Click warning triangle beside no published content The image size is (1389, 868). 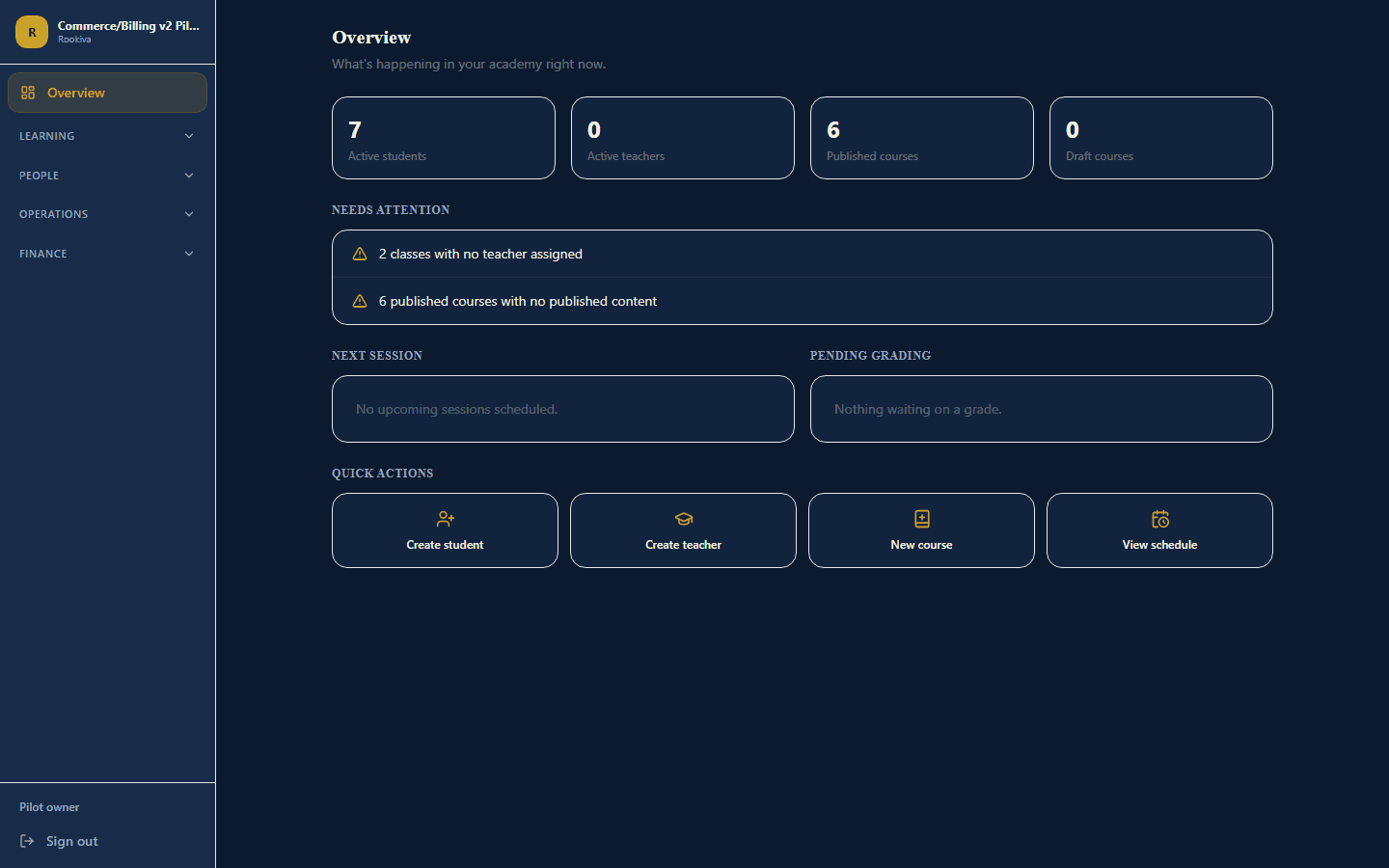pos(360,301)
